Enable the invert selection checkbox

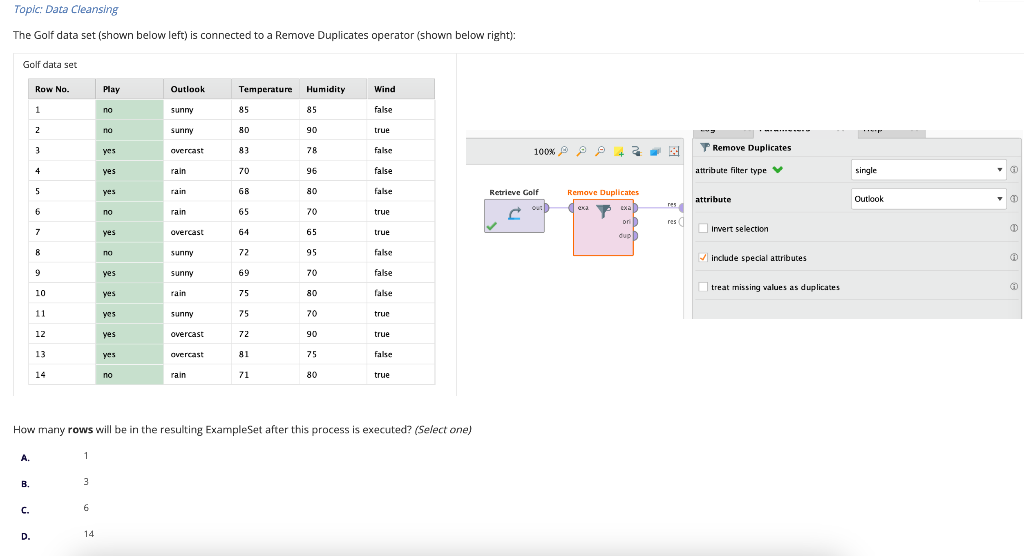click(703, 229)
